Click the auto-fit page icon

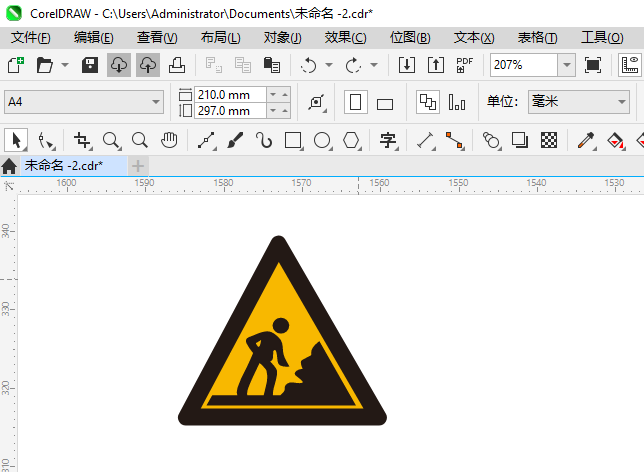317,102
